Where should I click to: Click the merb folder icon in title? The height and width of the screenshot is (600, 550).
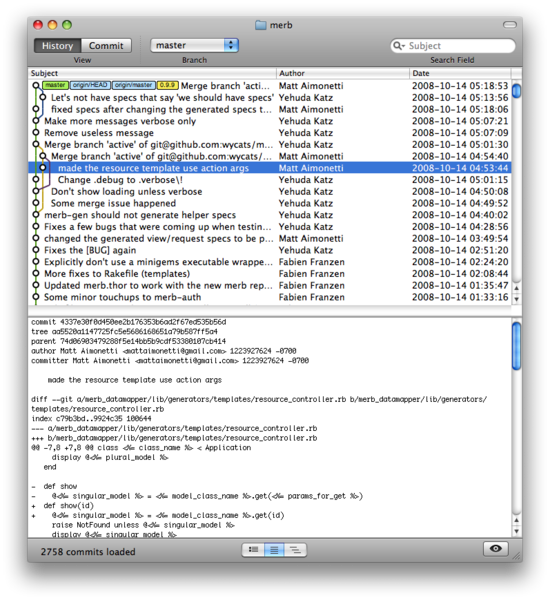coord(261,25)
